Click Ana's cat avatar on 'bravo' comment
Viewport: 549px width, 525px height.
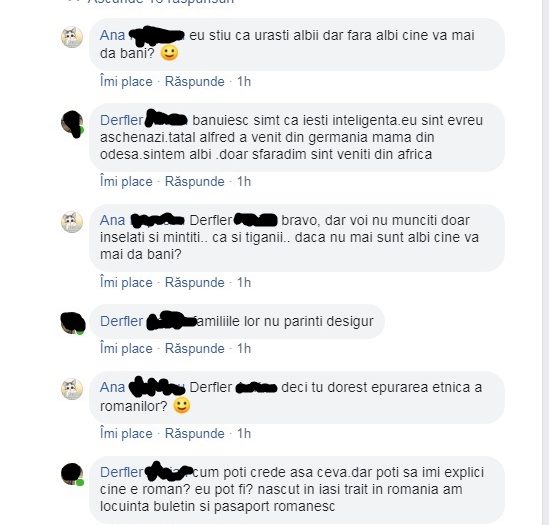tap(72, 222)
